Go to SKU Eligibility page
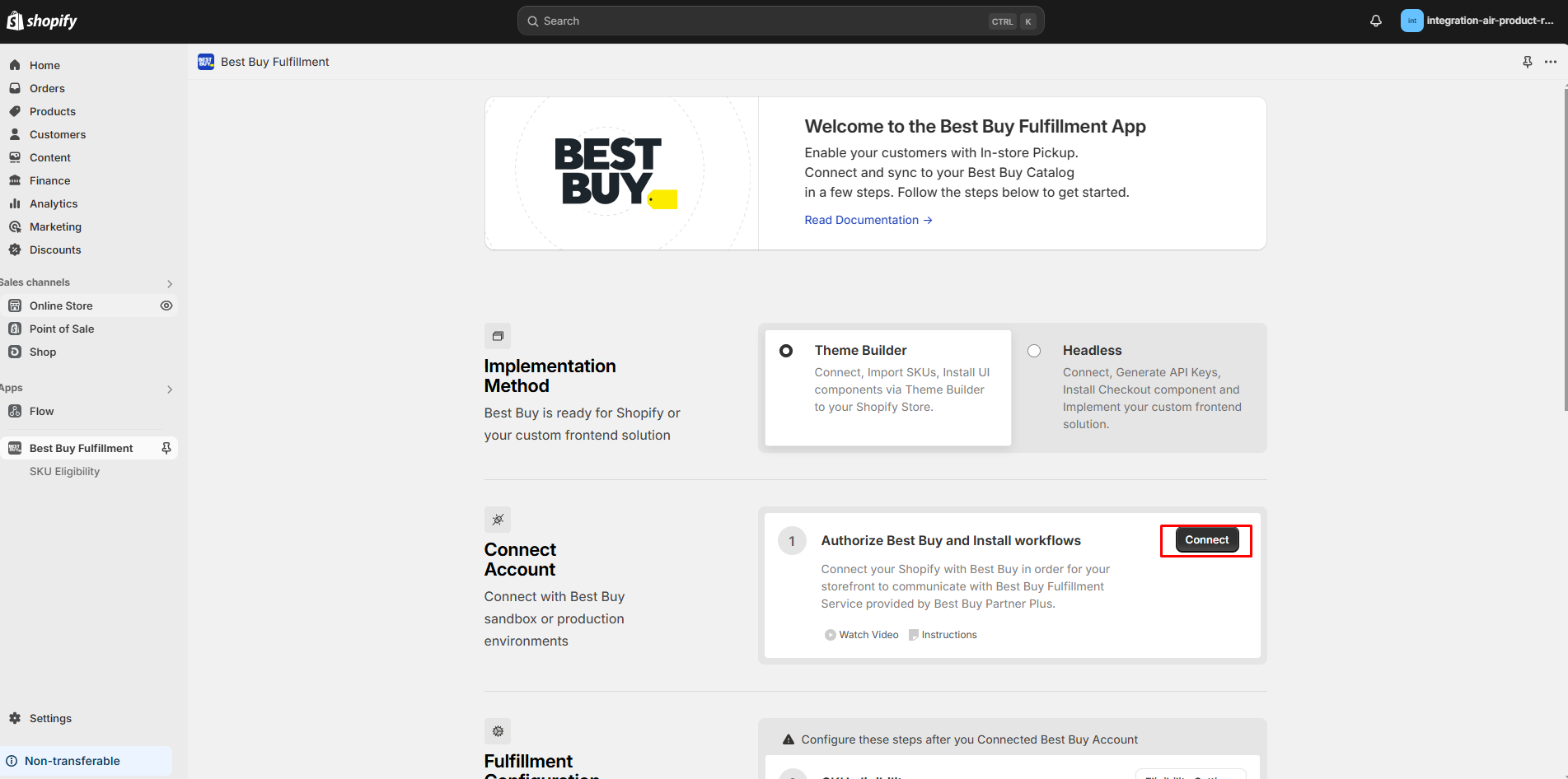This screenshot has height=779, width=1568. click(x=64, y=471)
